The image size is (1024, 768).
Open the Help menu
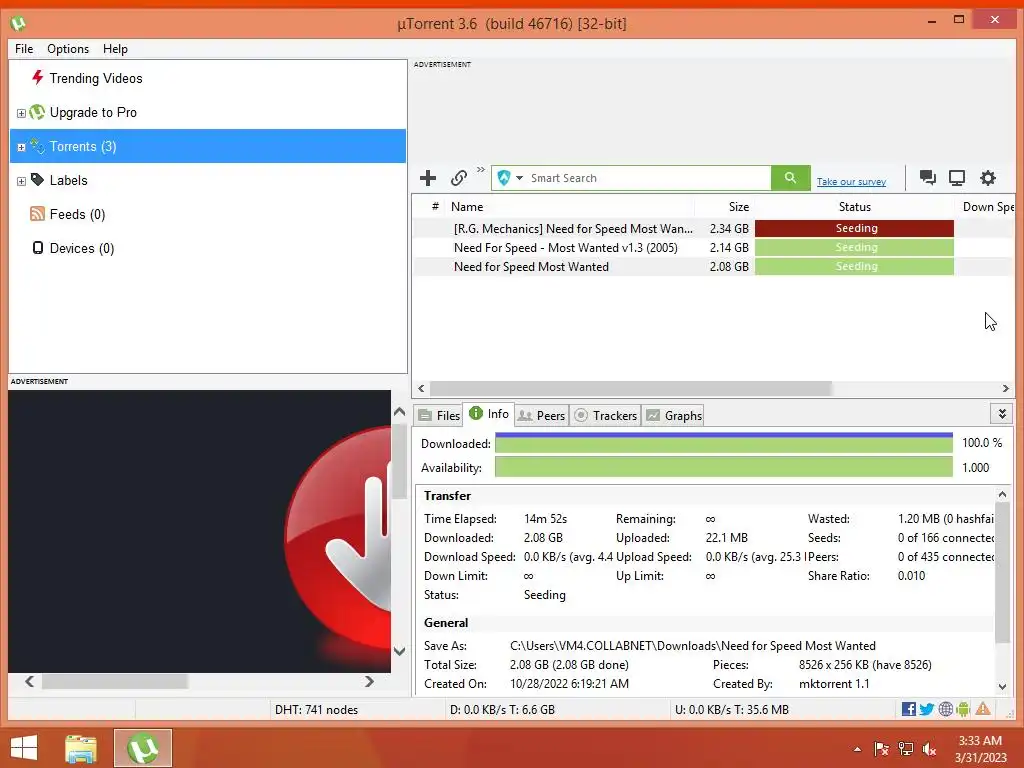coord(116,49)
